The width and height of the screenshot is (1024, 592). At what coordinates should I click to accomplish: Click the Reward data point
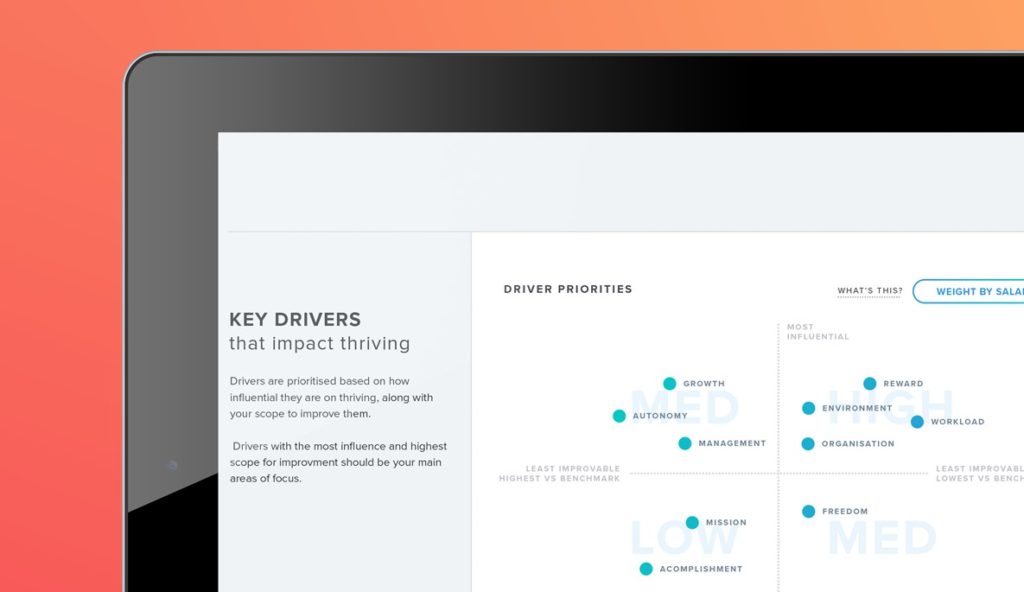point(870,384)
